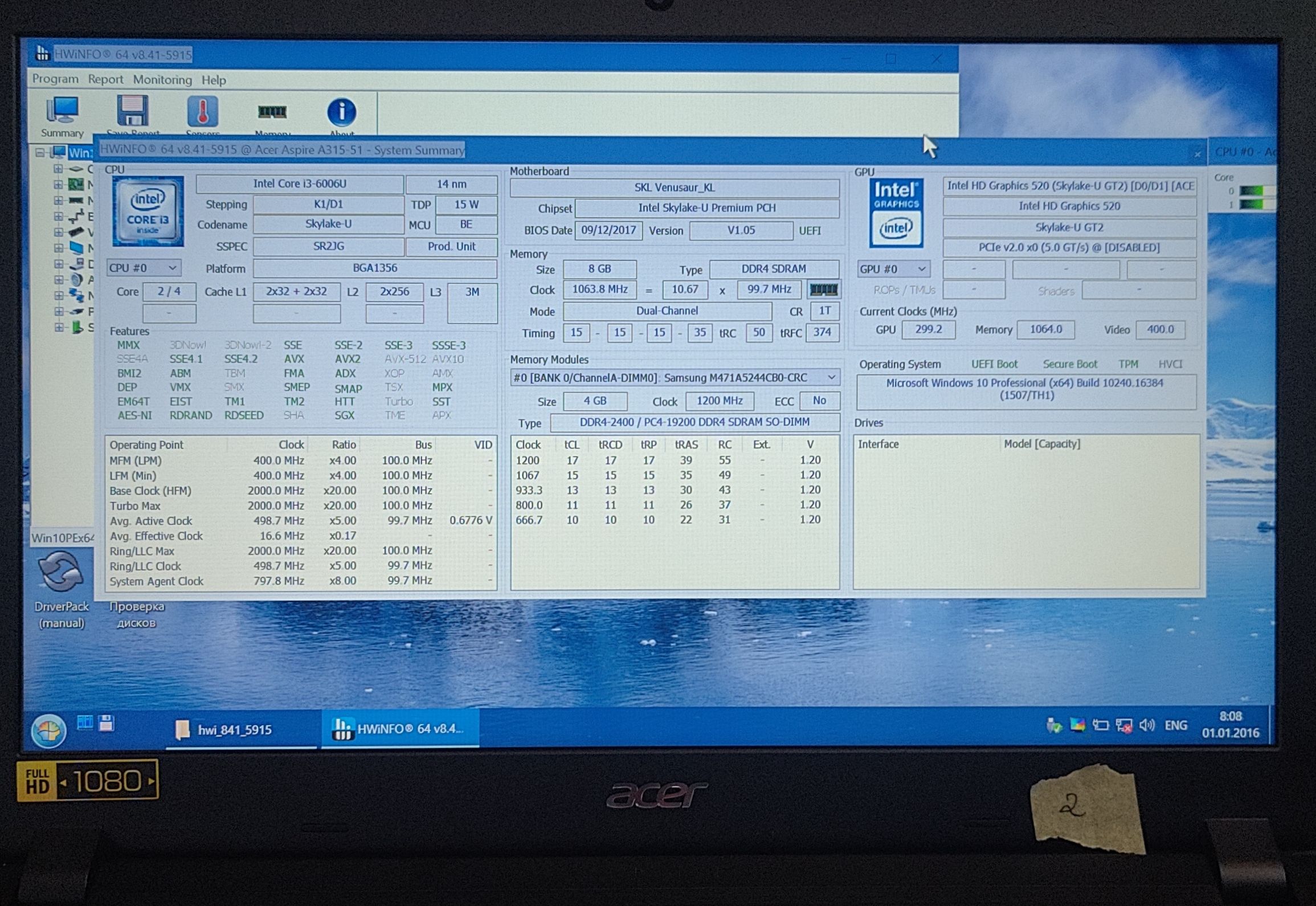1316x906 pixels.
Task: Click the SKL Venusaur_KL motherboard field
Action: tap(675, 187)
